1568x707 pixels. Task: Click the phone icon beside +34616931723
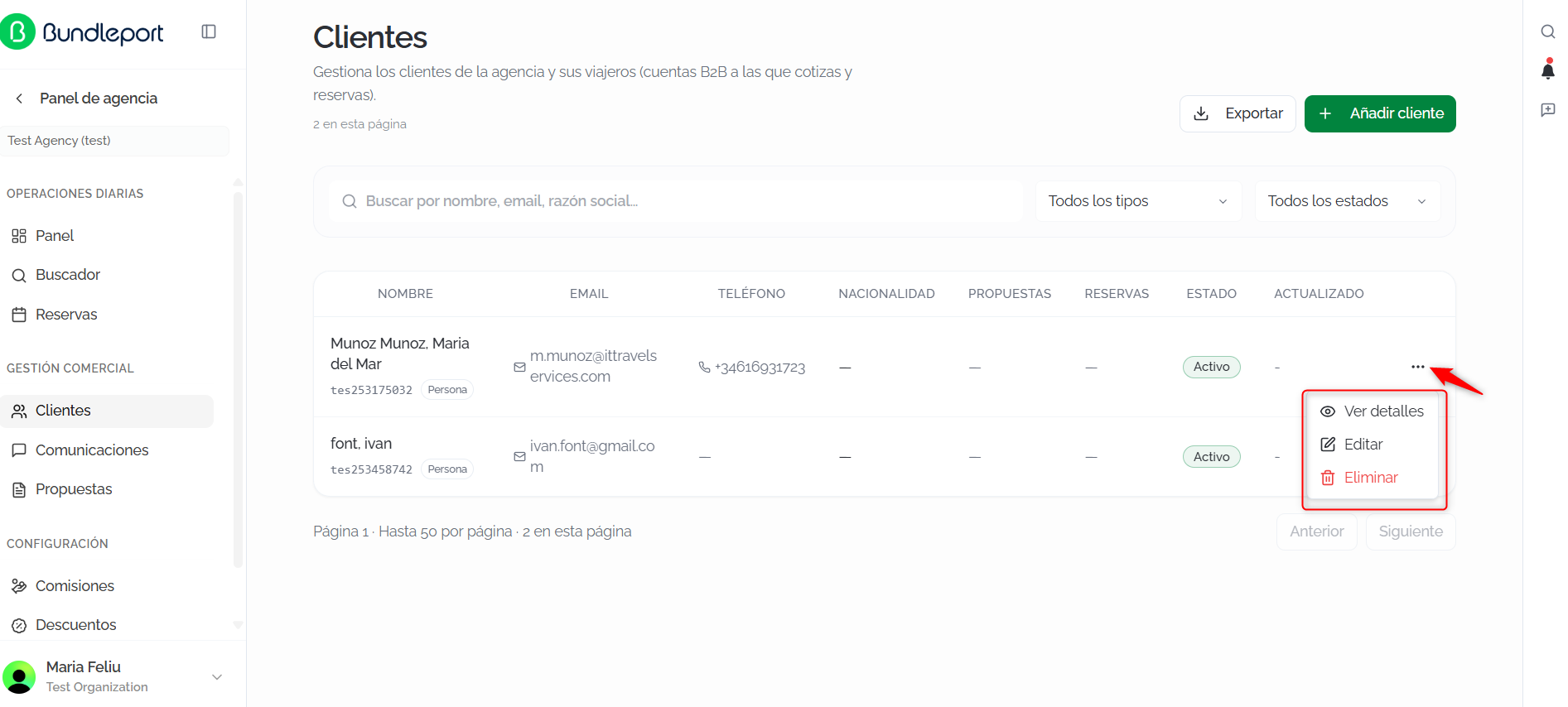(704, 367)
